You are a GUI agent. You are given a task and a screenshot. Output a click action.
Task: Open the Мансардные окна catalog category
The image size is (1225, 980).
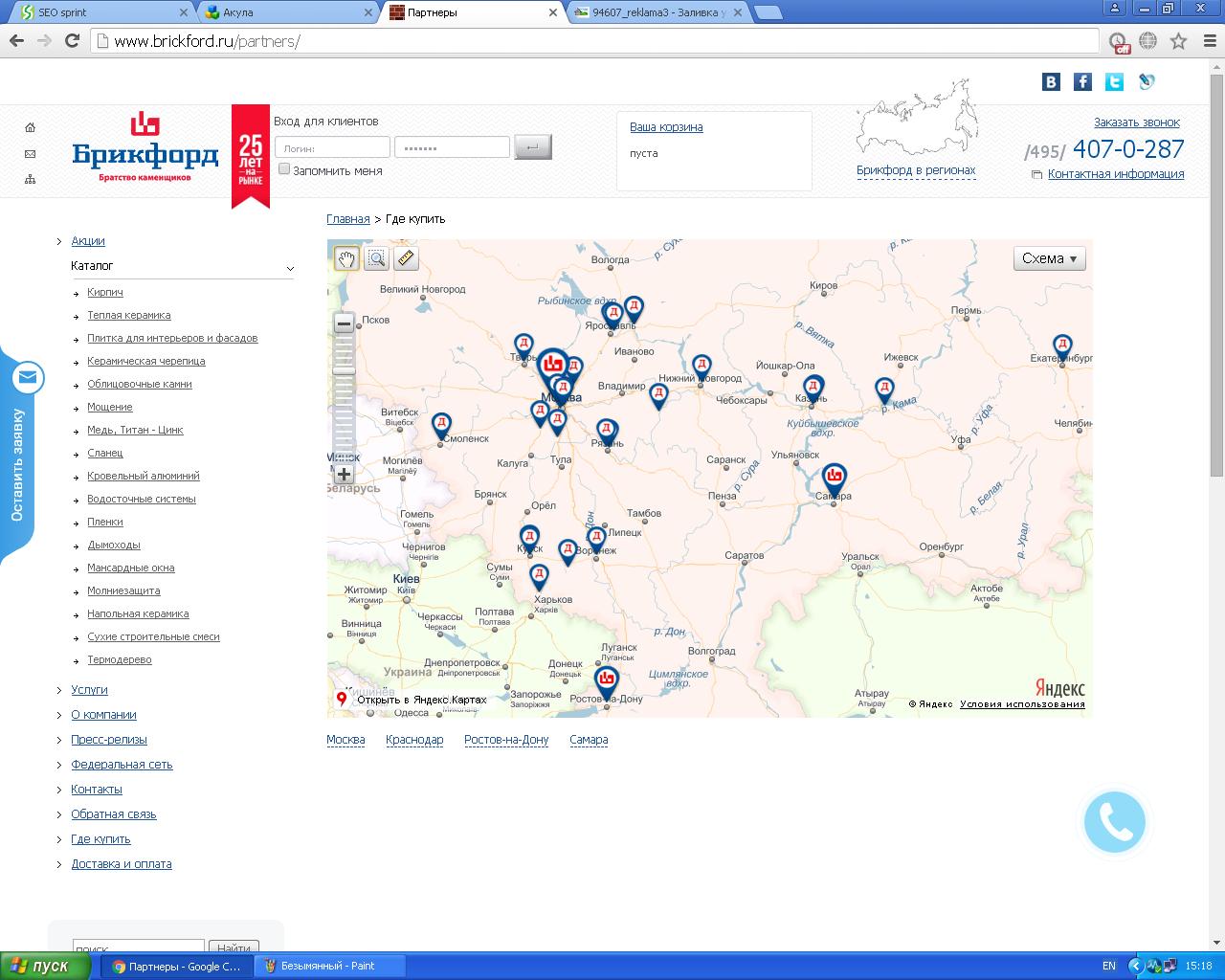[131, 568]
